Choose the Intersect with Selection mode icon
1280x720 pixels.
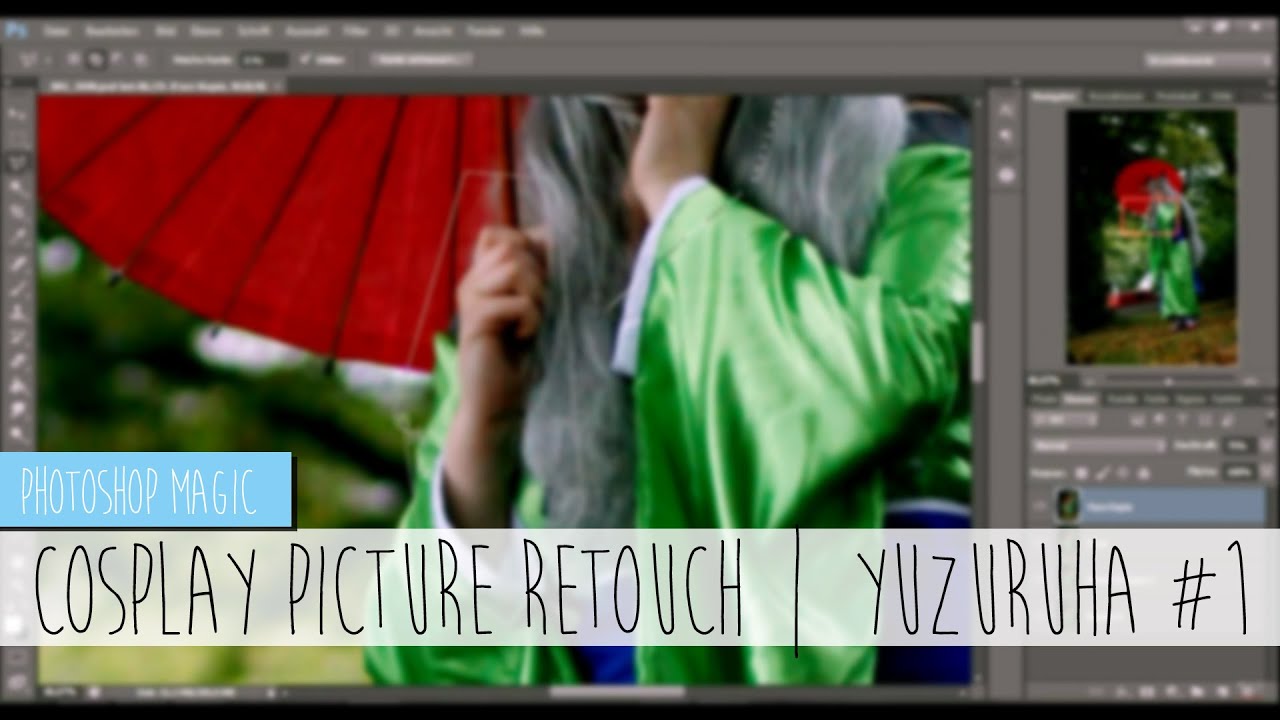coord(140,60)
